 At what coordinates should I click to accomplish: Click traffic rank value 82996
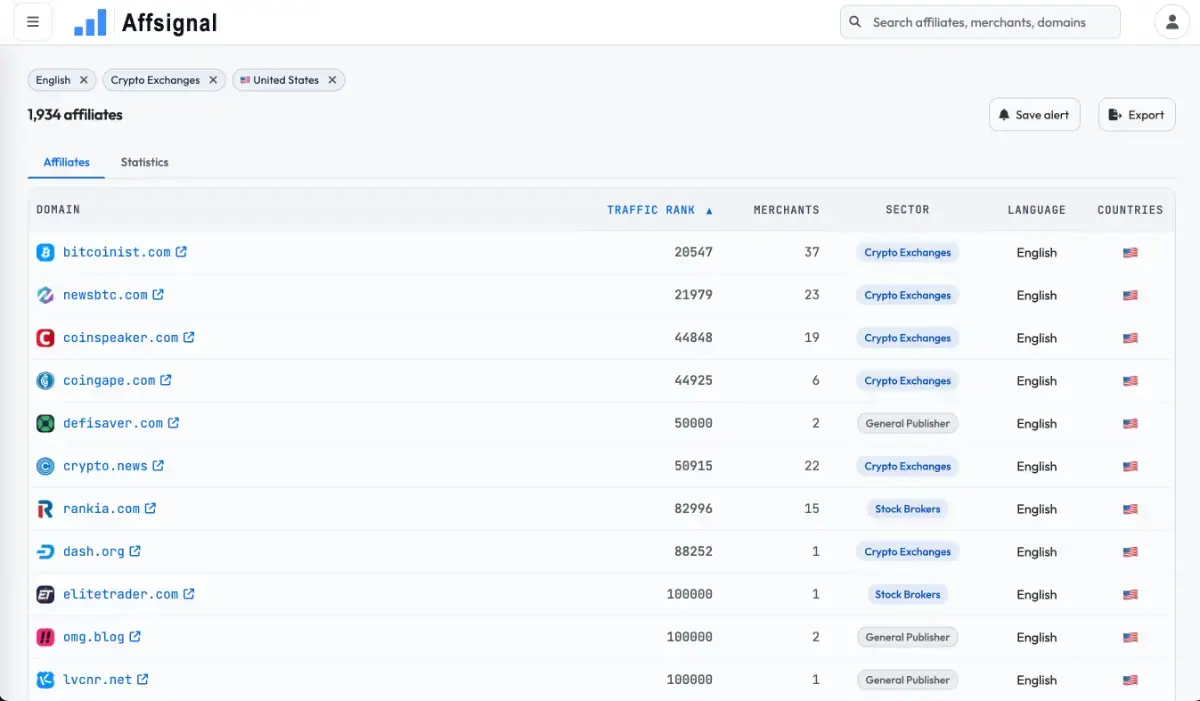point(693,508)
